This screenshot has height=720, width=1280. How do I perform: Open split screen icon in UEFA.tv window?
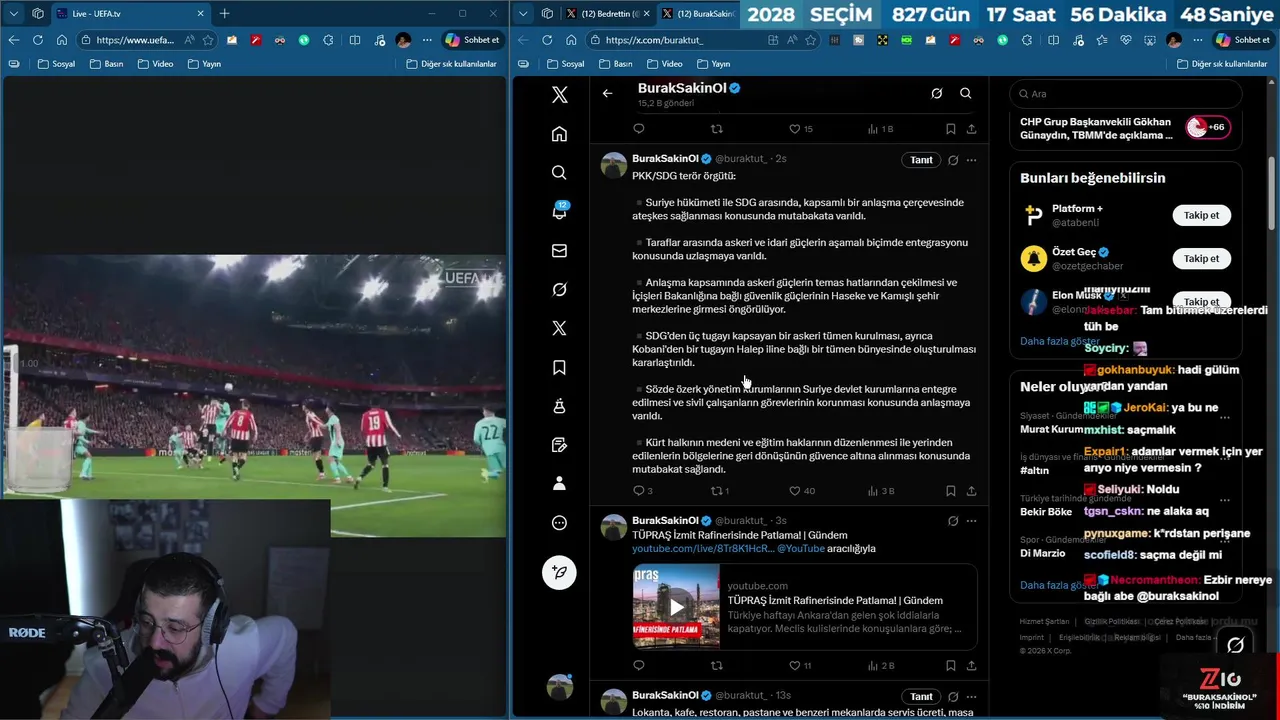(x=355, y=40)
